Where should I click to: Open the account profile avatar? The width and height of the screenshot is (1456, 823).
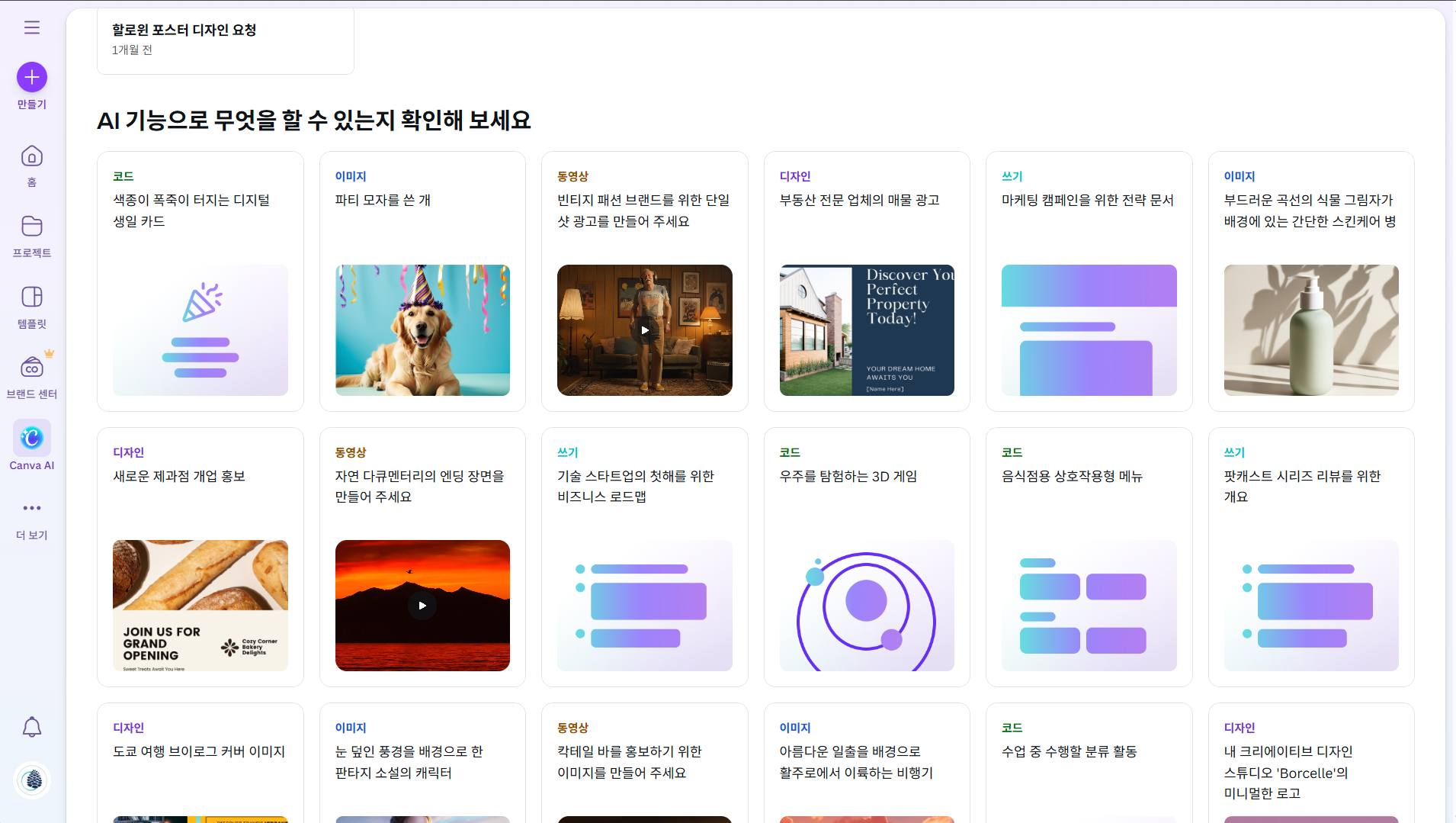coord(32,780)
